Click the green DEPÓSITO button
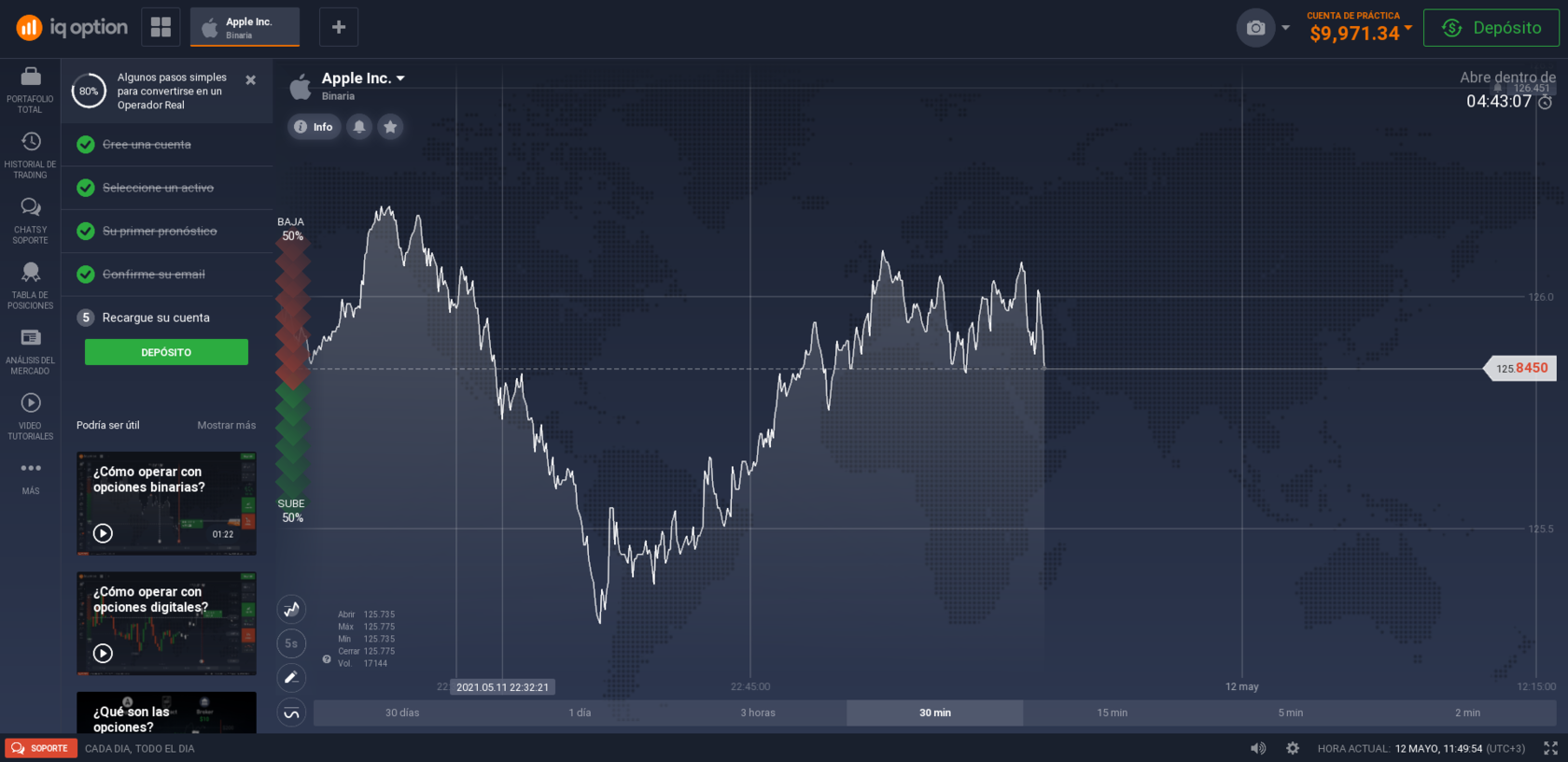The height and width of the screenshot is (762, 1568). (x=166, y=352)
